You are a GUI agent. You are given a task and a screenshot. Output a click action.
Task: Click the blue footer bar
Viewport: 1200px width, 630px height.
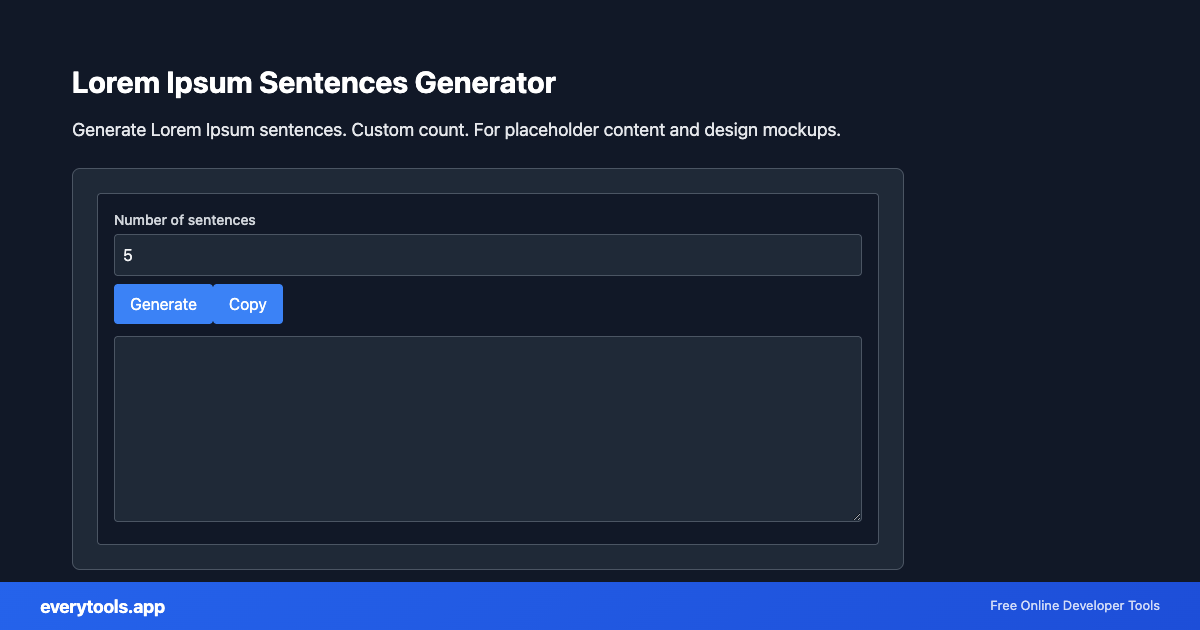600,606
